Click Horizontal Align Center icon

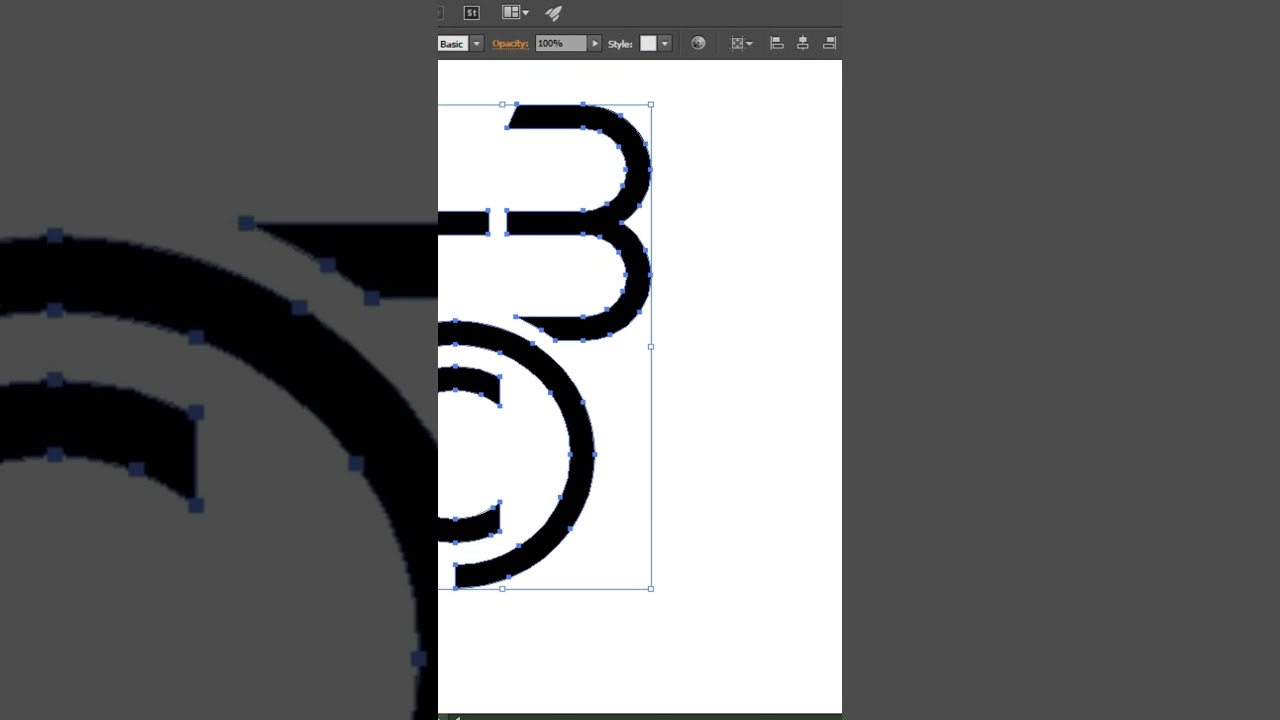click(802, 43)
